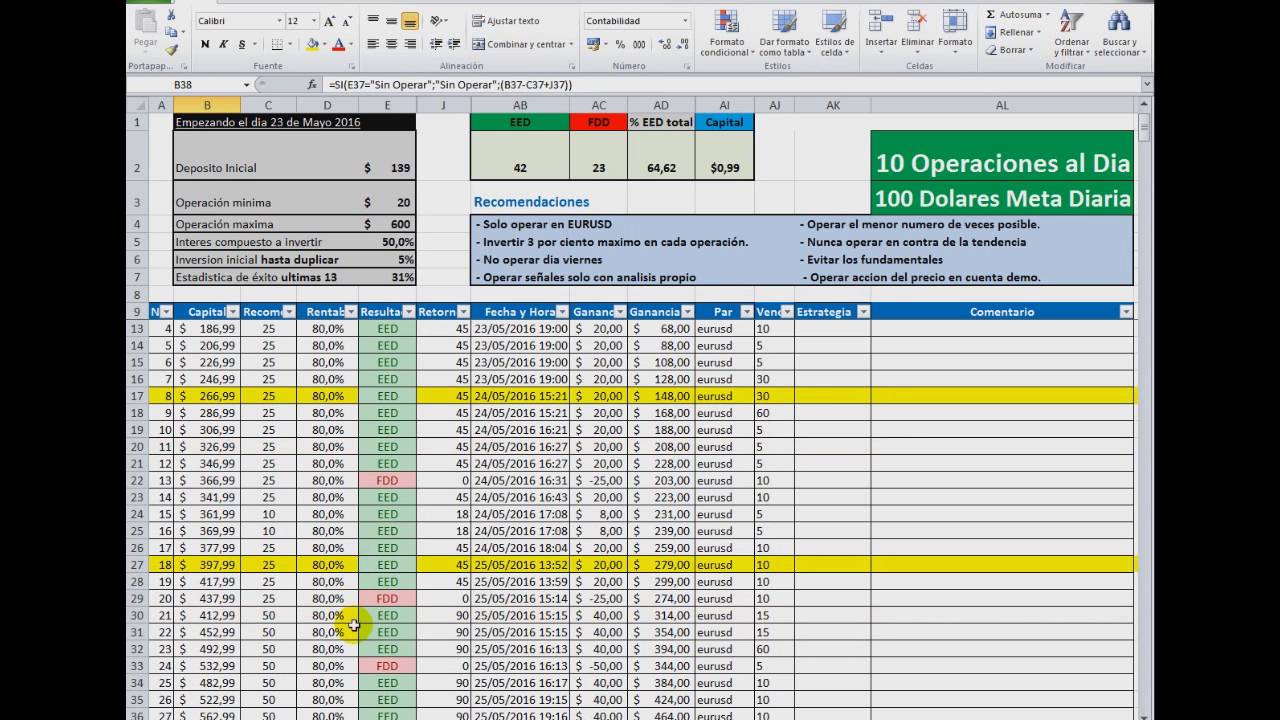Open the Resultado column filter dropdown

point(409,312)
